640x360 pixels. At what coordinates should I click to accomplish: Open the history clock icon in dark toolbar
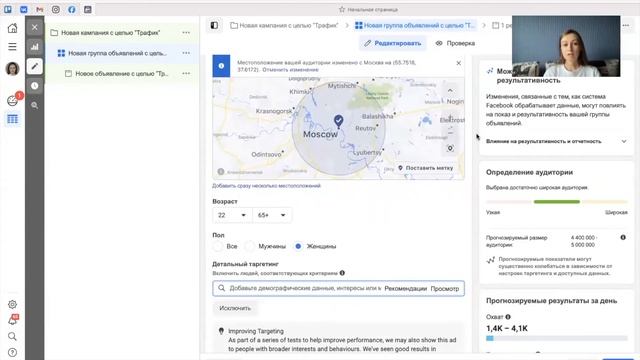(x=35, y=86)
